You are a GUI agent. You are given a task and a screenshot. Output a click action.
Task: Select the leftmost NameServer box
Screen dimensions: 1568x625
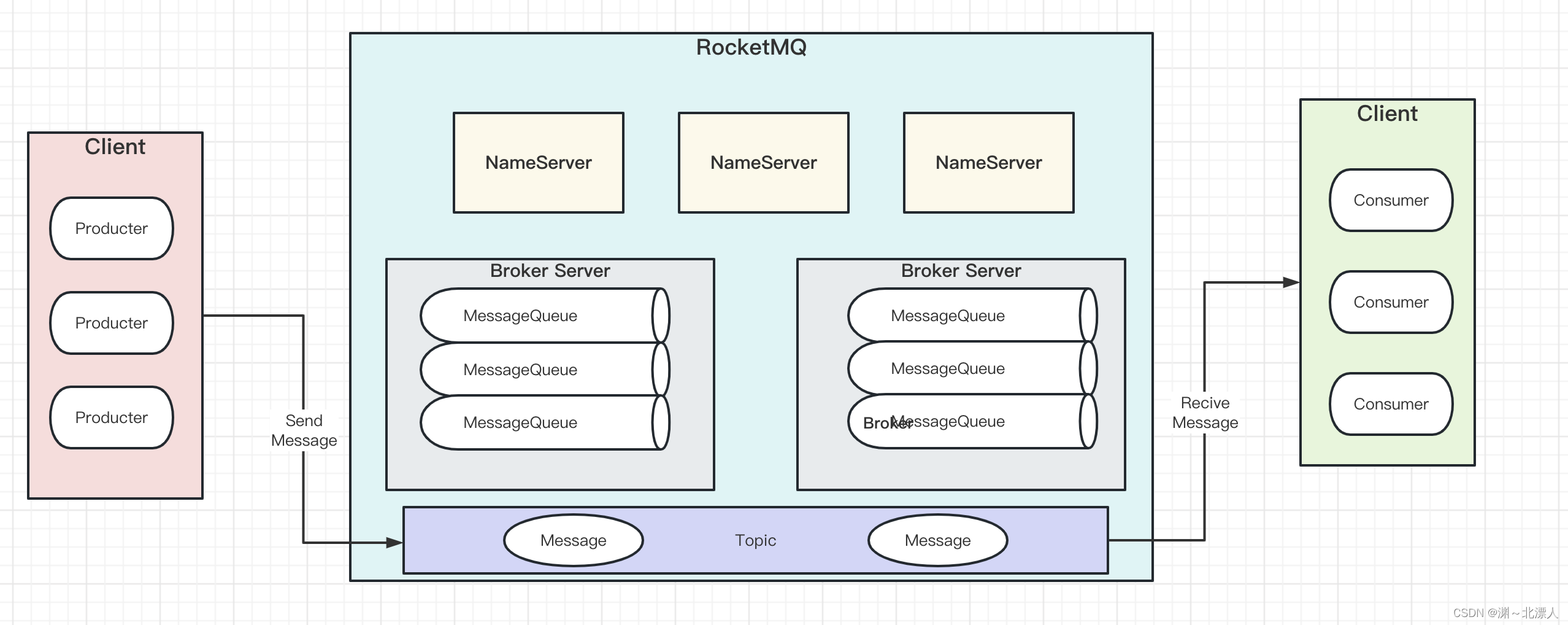click(x=539, y=163)
